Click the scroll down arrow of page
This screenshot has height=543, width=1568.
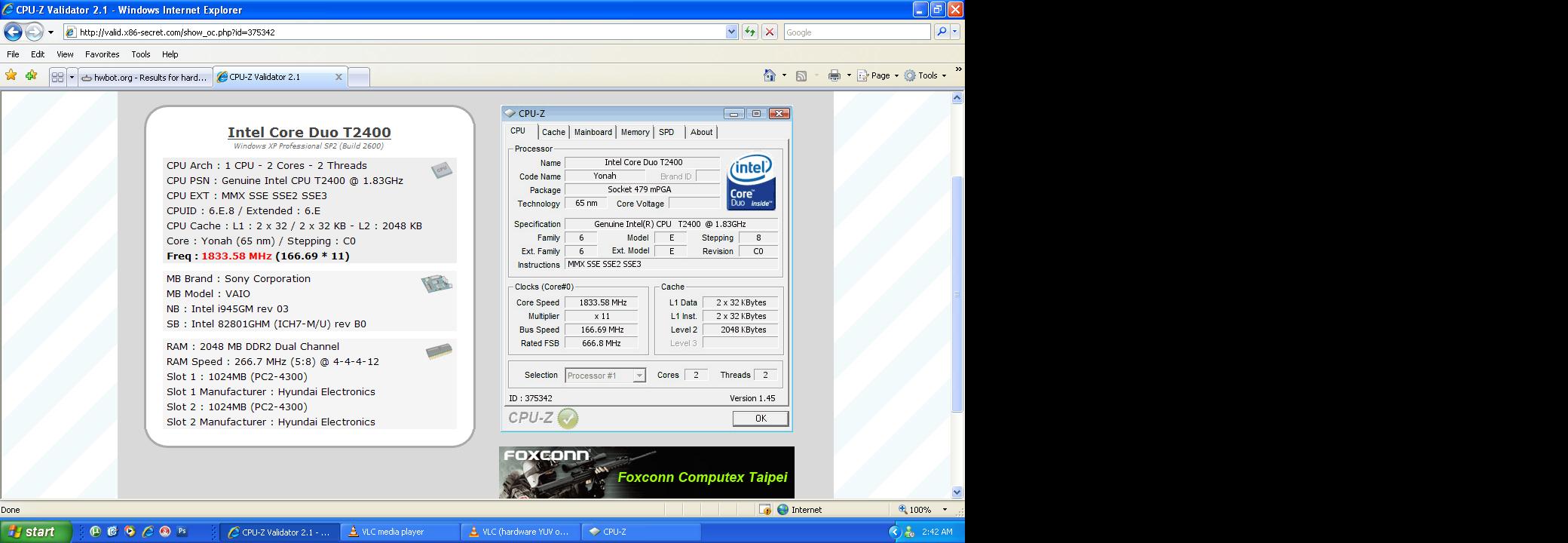pyautogui.click(x=957, y=492)
